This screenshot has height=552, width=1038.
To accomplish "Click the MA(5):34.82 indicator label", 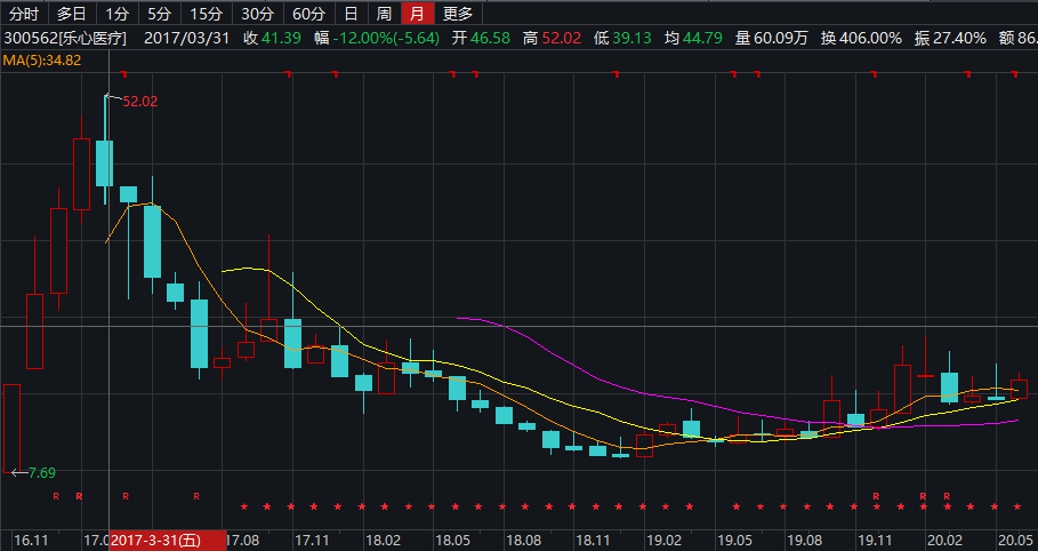I will point(42,60).
